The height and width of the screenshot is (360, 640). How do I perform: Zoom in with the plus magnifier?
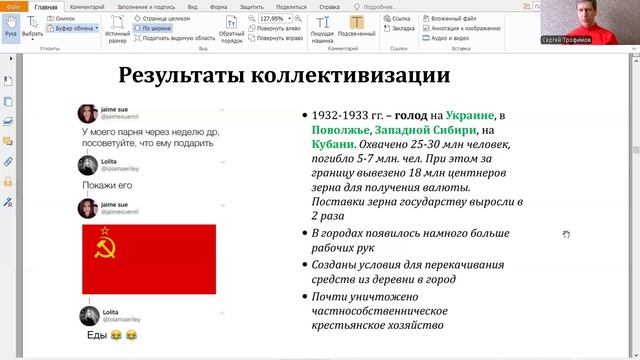coord(298,18)
